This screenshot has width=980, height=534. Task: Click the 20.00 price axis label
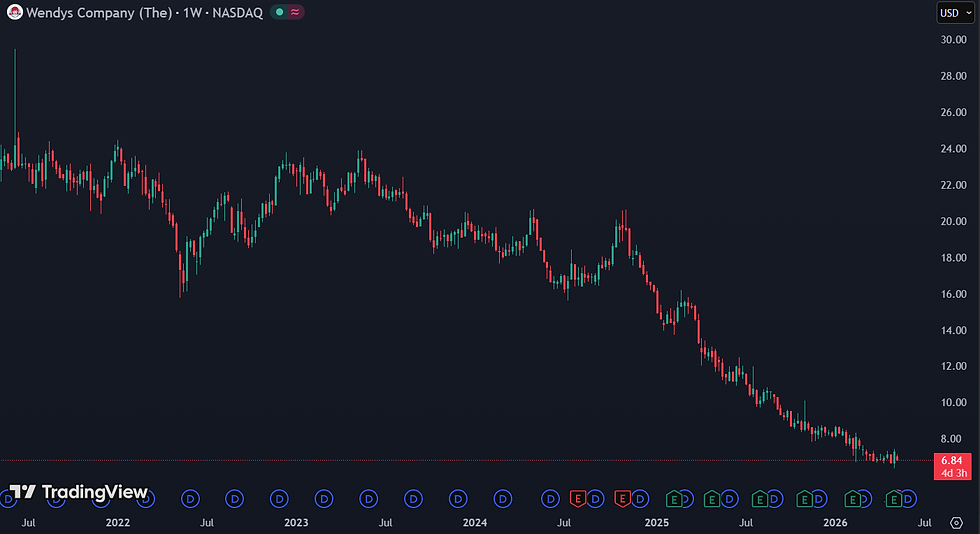point(953,221)
